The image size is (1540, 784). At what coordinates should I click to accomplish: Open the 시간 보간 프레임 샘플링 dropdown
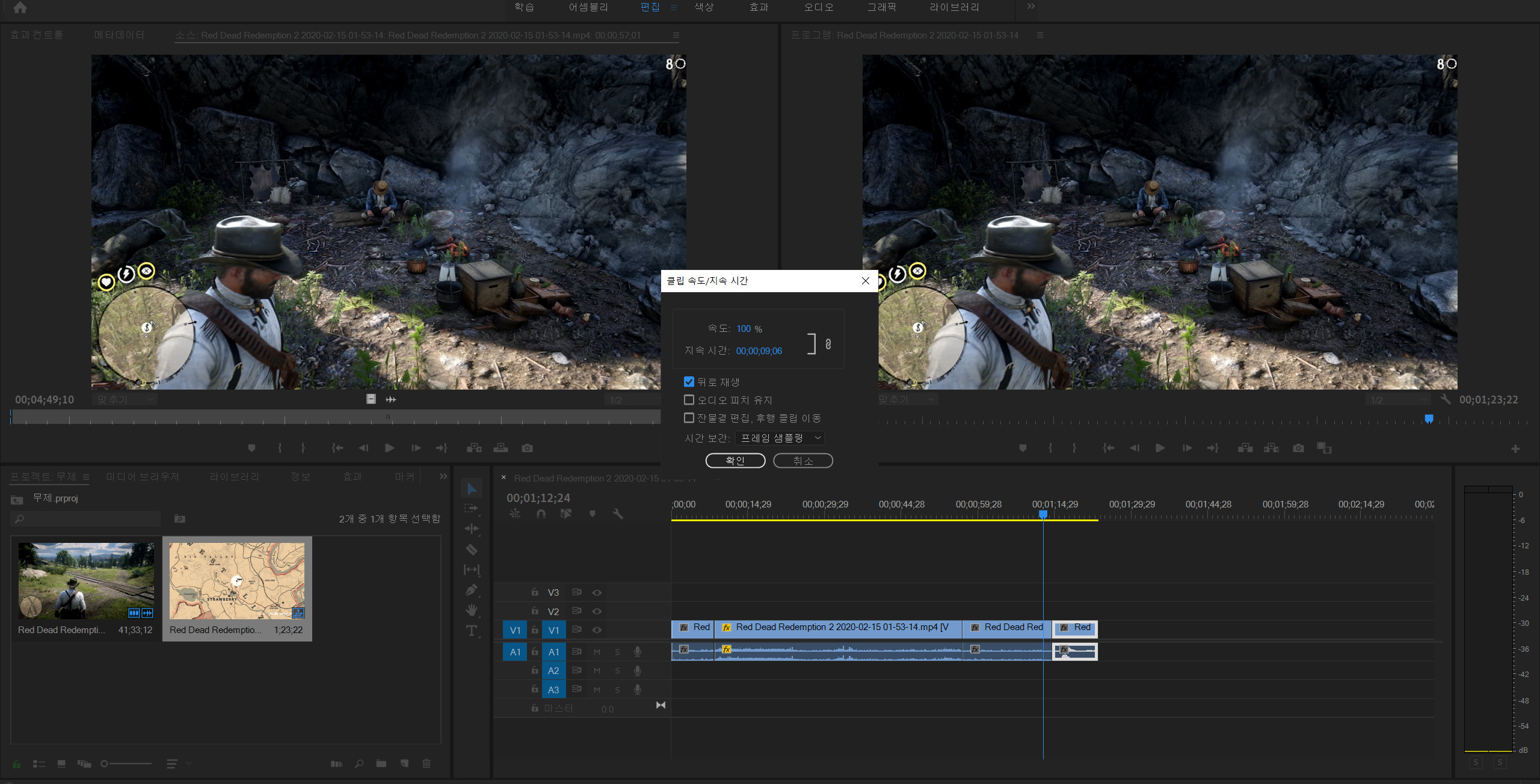click(780, 438)
